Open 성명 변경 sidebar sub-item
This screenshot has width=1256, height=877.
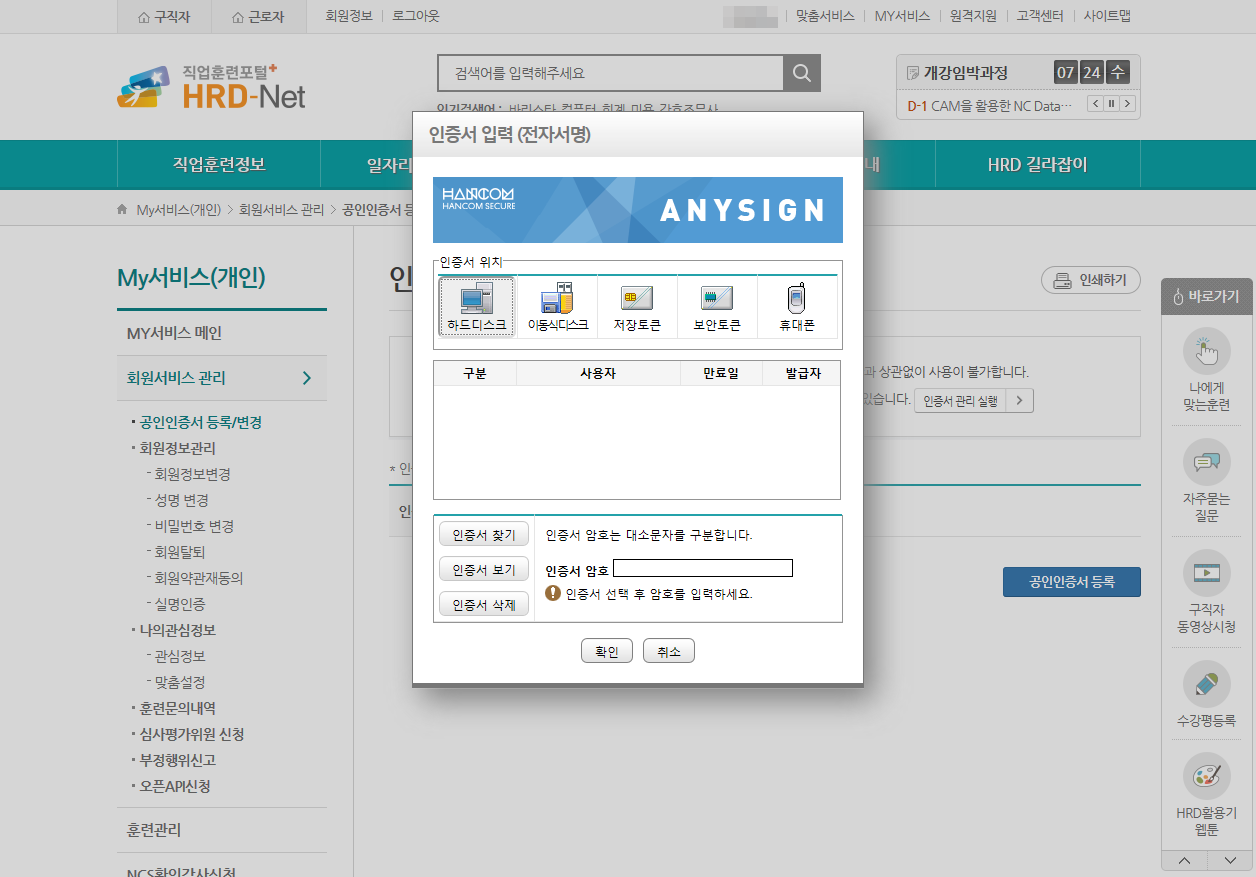[180, 500]
